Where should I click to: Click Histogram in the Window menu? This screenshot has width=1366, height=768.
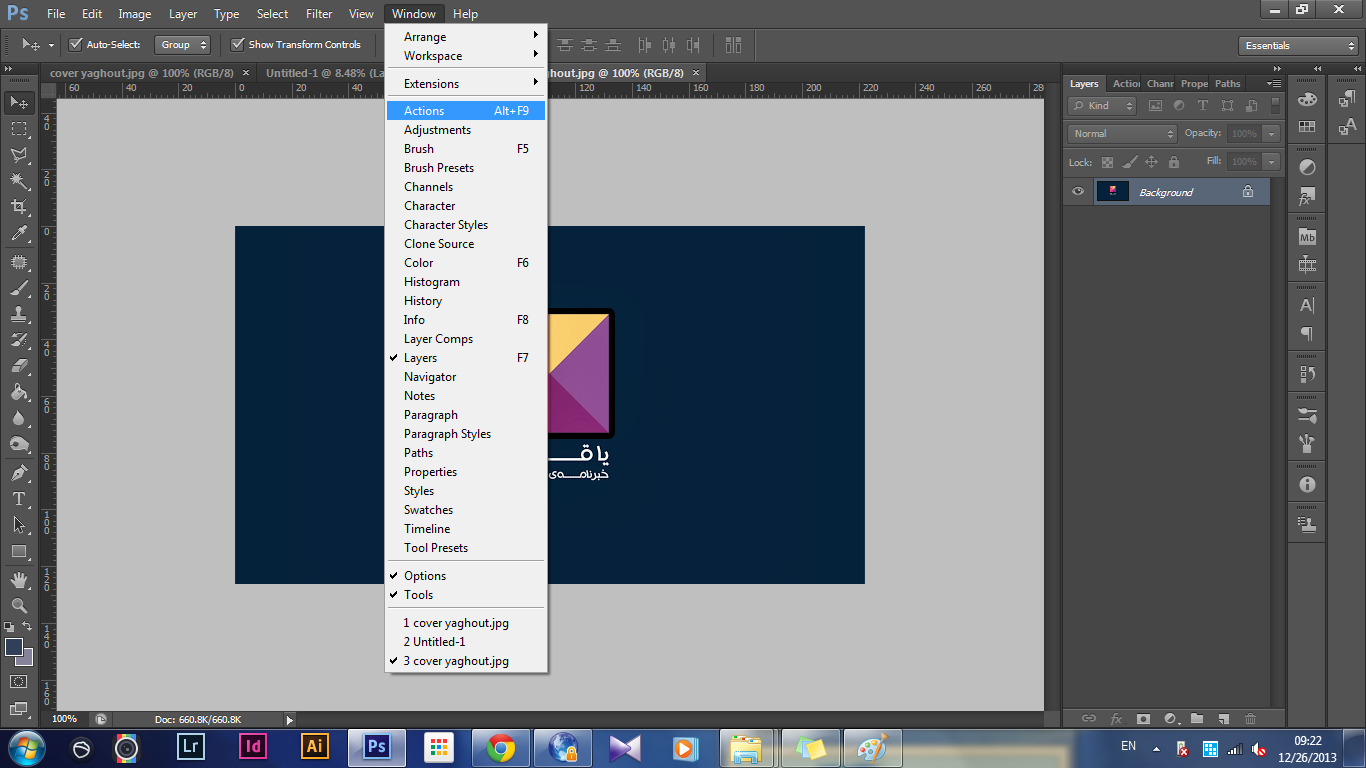(x=432, y=282)
